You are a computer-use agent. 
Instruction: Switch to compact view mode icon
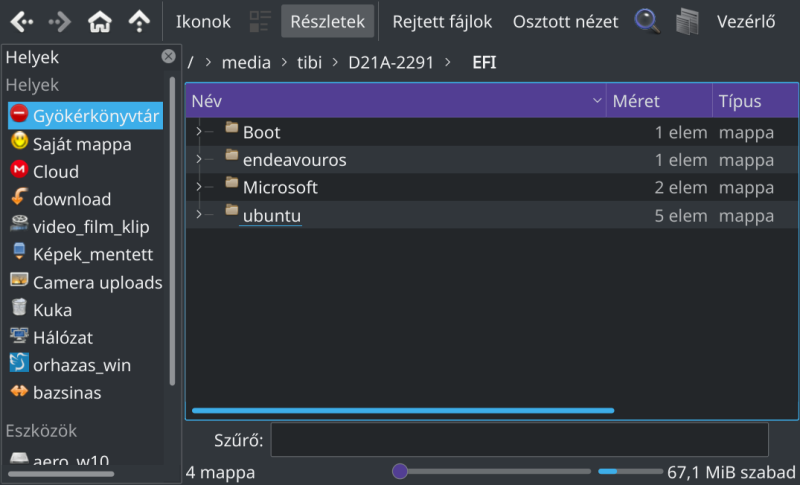tap(260, 21)
